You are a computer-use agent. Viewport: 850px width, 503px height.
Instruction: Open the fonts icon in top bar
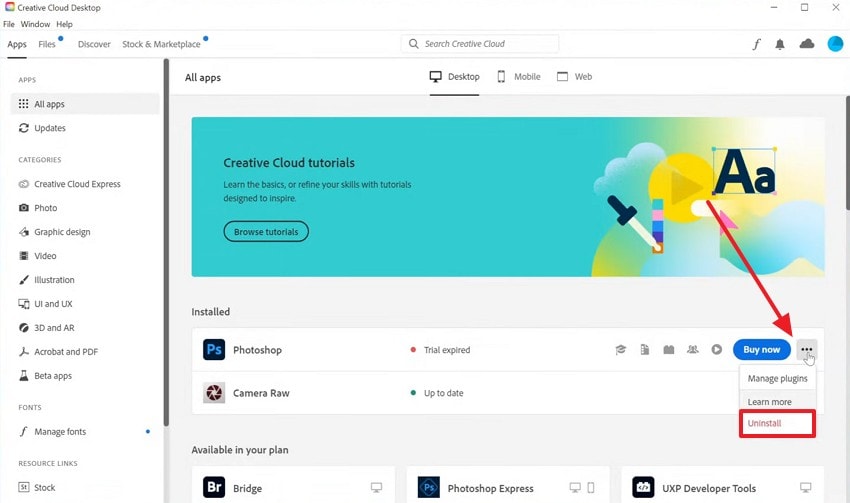coord(756,44)
